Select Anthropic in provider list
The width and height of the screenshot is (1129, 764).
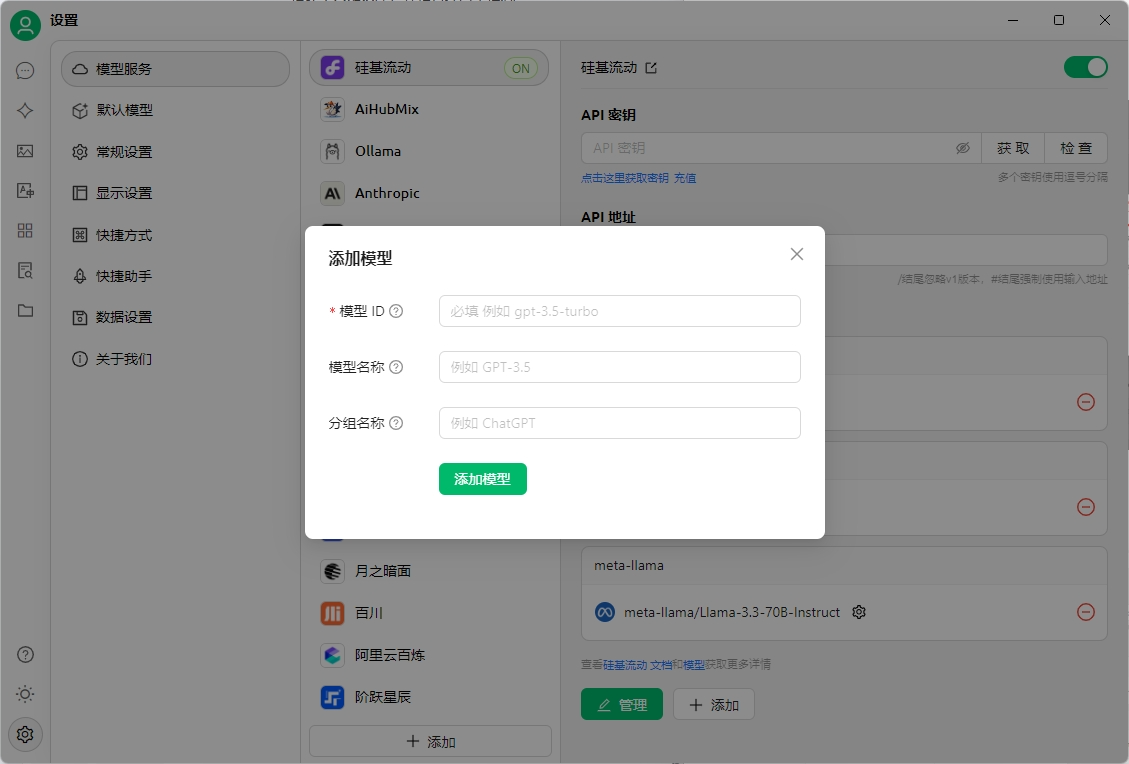[429, 193]
